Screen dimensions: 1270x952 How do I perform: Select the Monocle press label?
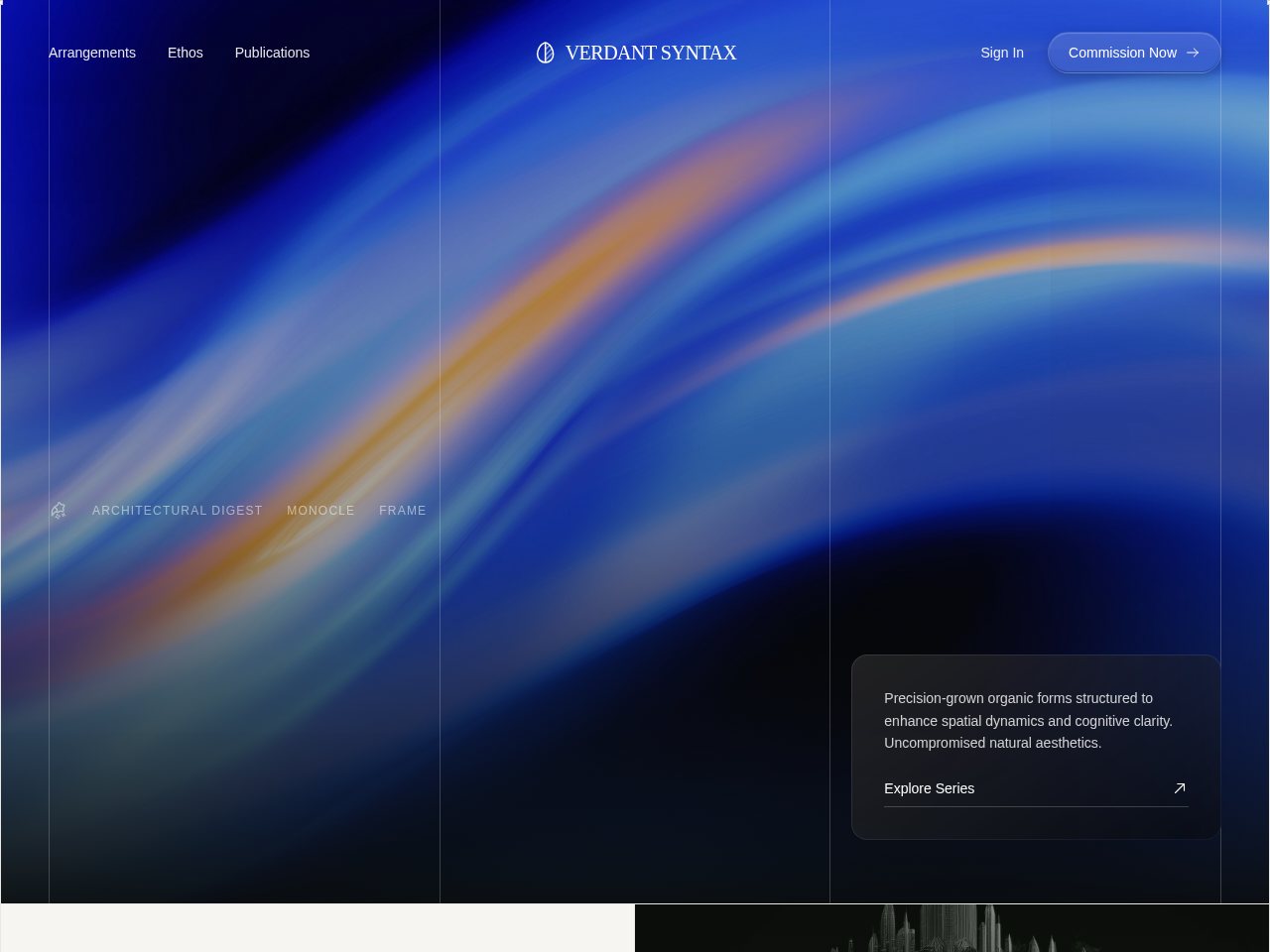320,511
